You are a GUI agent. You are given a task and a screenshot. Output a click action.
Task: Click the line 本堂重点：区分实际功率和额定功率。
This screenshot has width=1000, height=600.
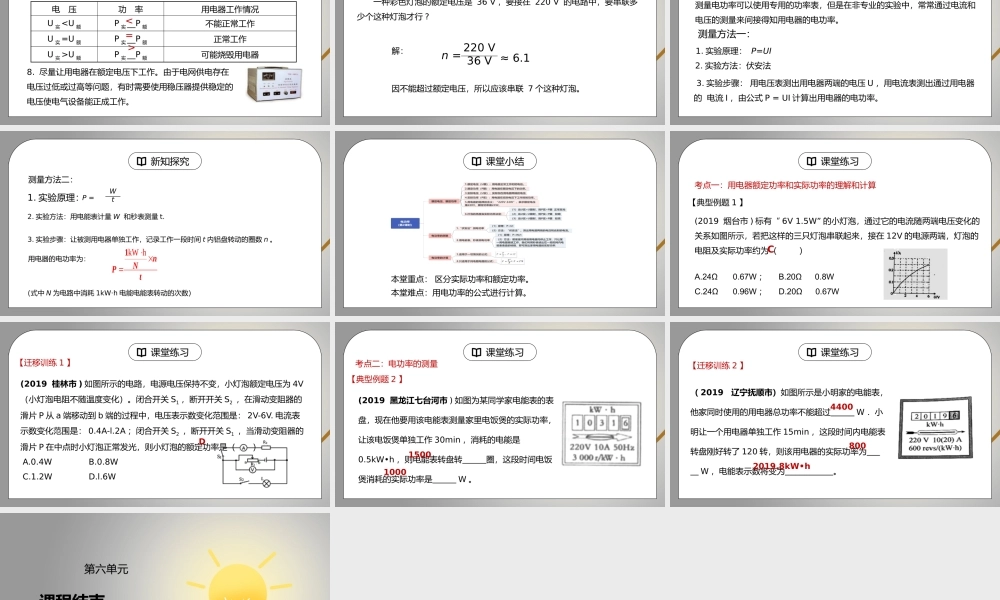click(x=460, y=279)
